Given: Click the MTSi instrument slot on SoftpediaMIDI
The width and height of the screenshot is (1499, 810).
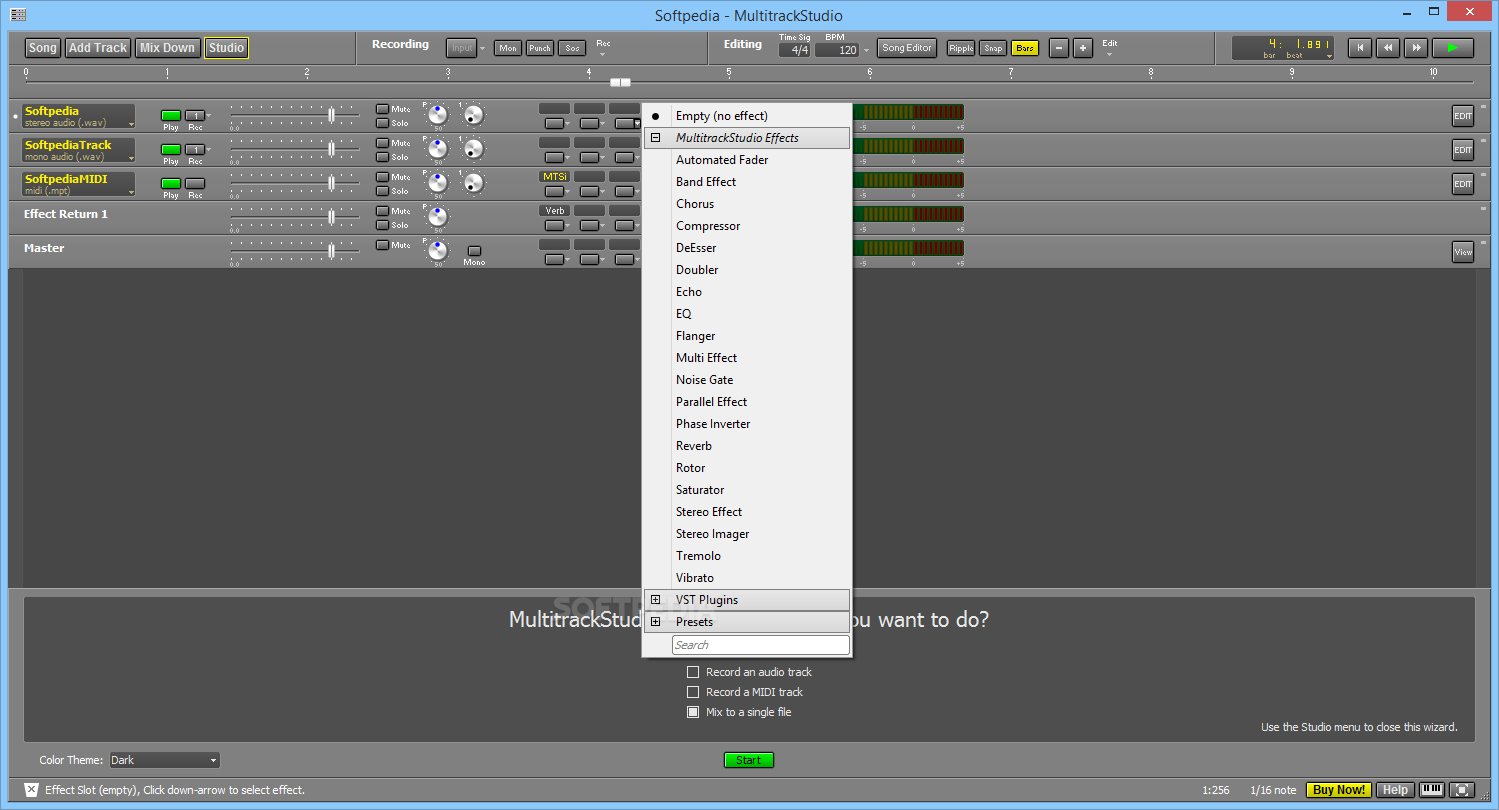Looking at the screenshot, I should [x=554, y=176].
